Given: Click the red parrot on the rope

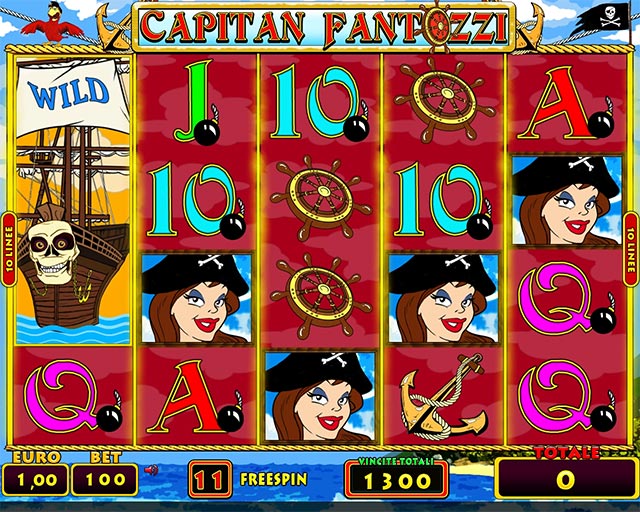Looking at the screenshot, I should tap(52, 22).
